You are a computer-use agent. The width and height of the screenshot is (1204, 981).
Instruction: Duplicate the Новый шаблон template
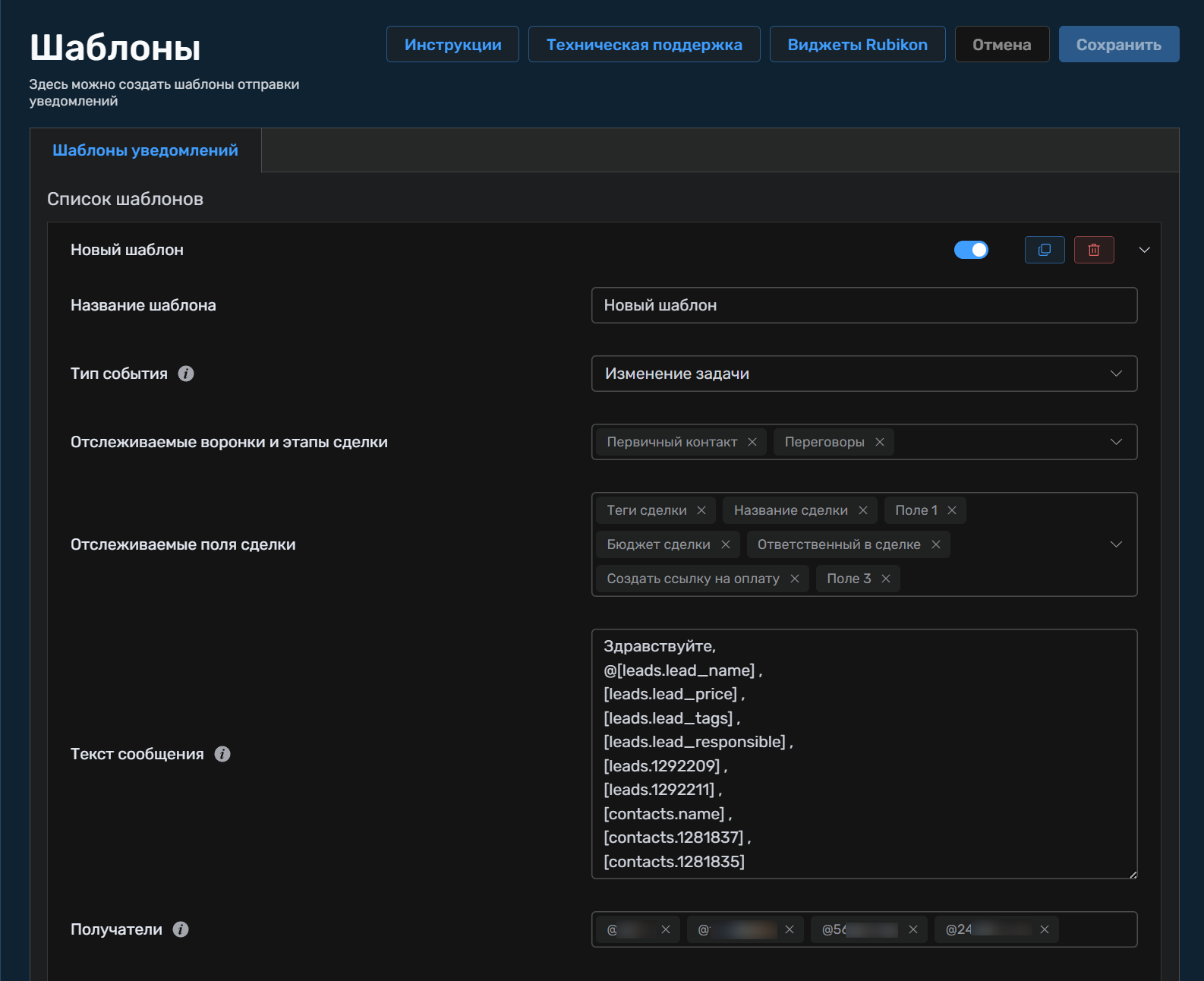click(1045, 250)
